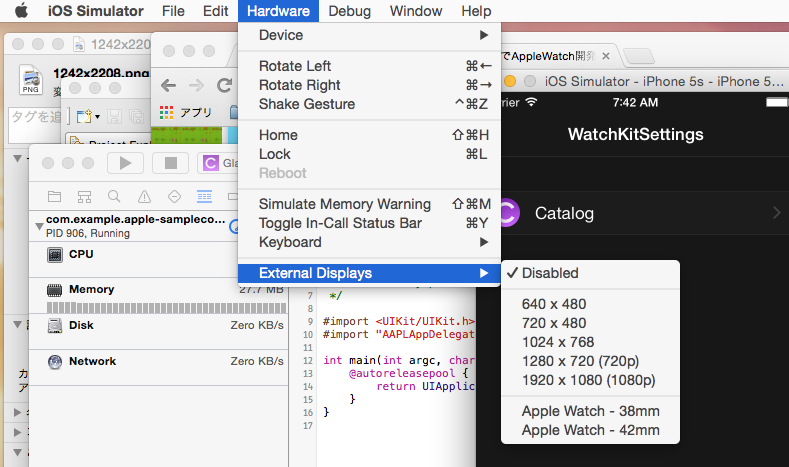Select 1280 x 720 (720p) display

[x=590, y=361]
